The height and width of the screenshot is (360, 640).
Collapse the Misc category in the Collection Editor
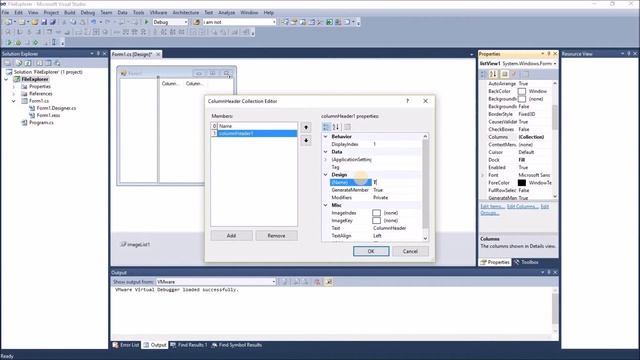tap(326, 205)
